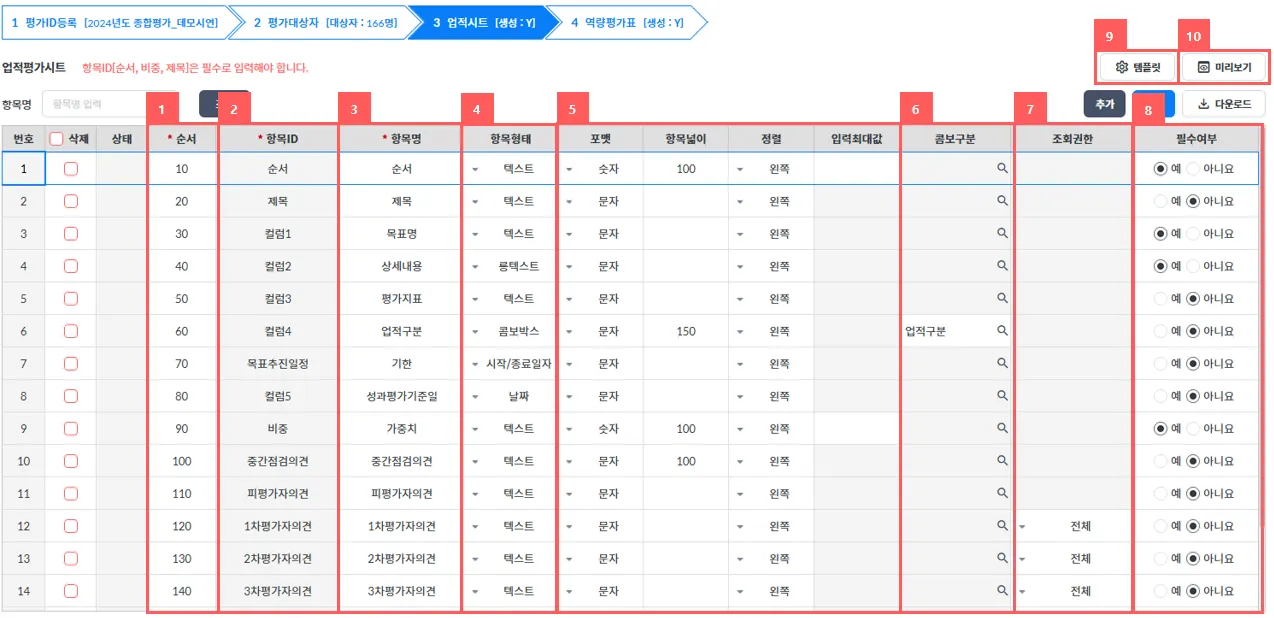This screenshot has height=618, width=1274.
Task: Check 삭제 box for row 9 가중치
Action: click(x=71, y=429)
